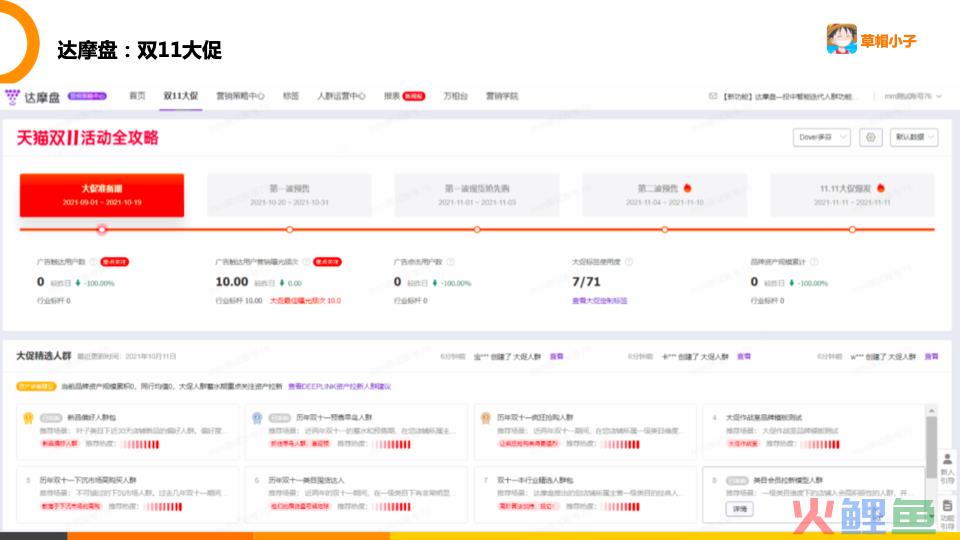Click the red badge on 报表 menu

(x=414, y=96)
